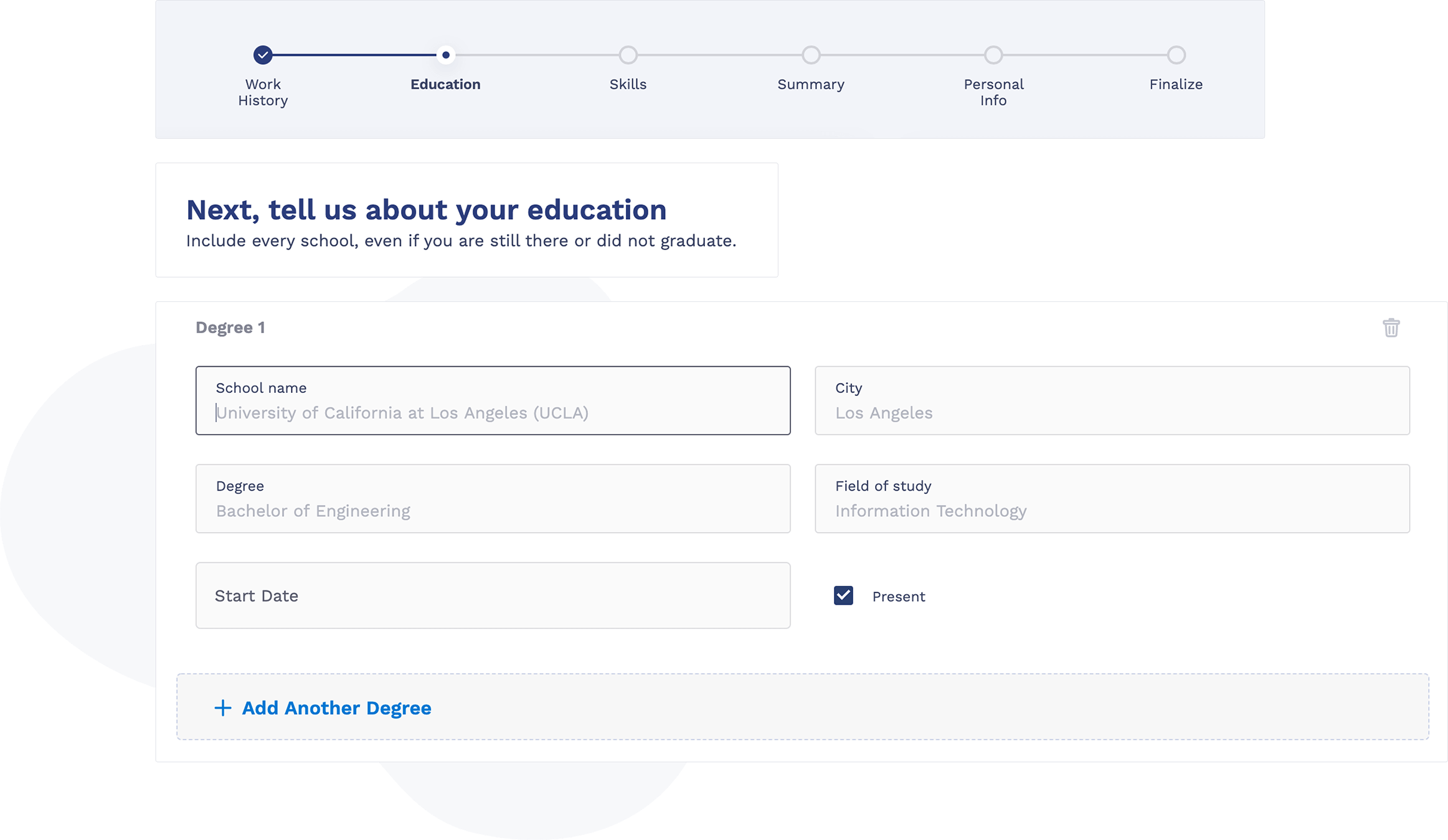Screen dimensions: 1448x840
Task: Open the Degree field dropdown
Action: click(493, 498)
